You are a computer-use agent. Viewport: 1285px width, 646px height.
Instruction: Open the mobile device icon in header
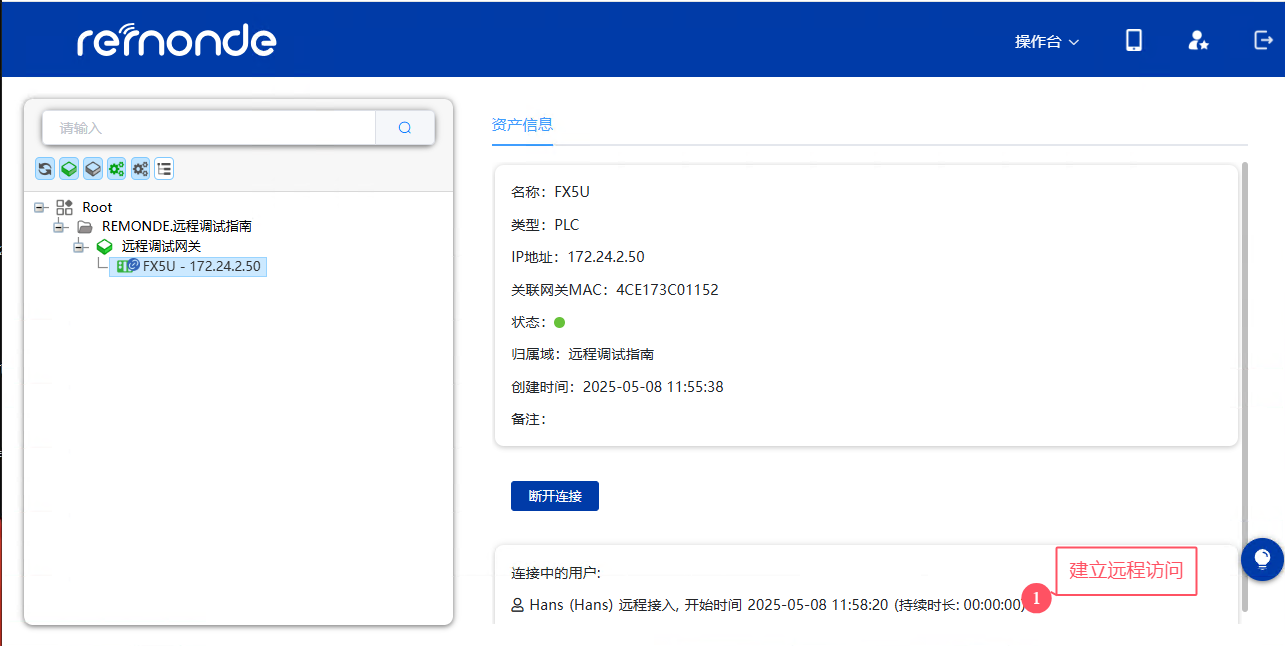1134,40
